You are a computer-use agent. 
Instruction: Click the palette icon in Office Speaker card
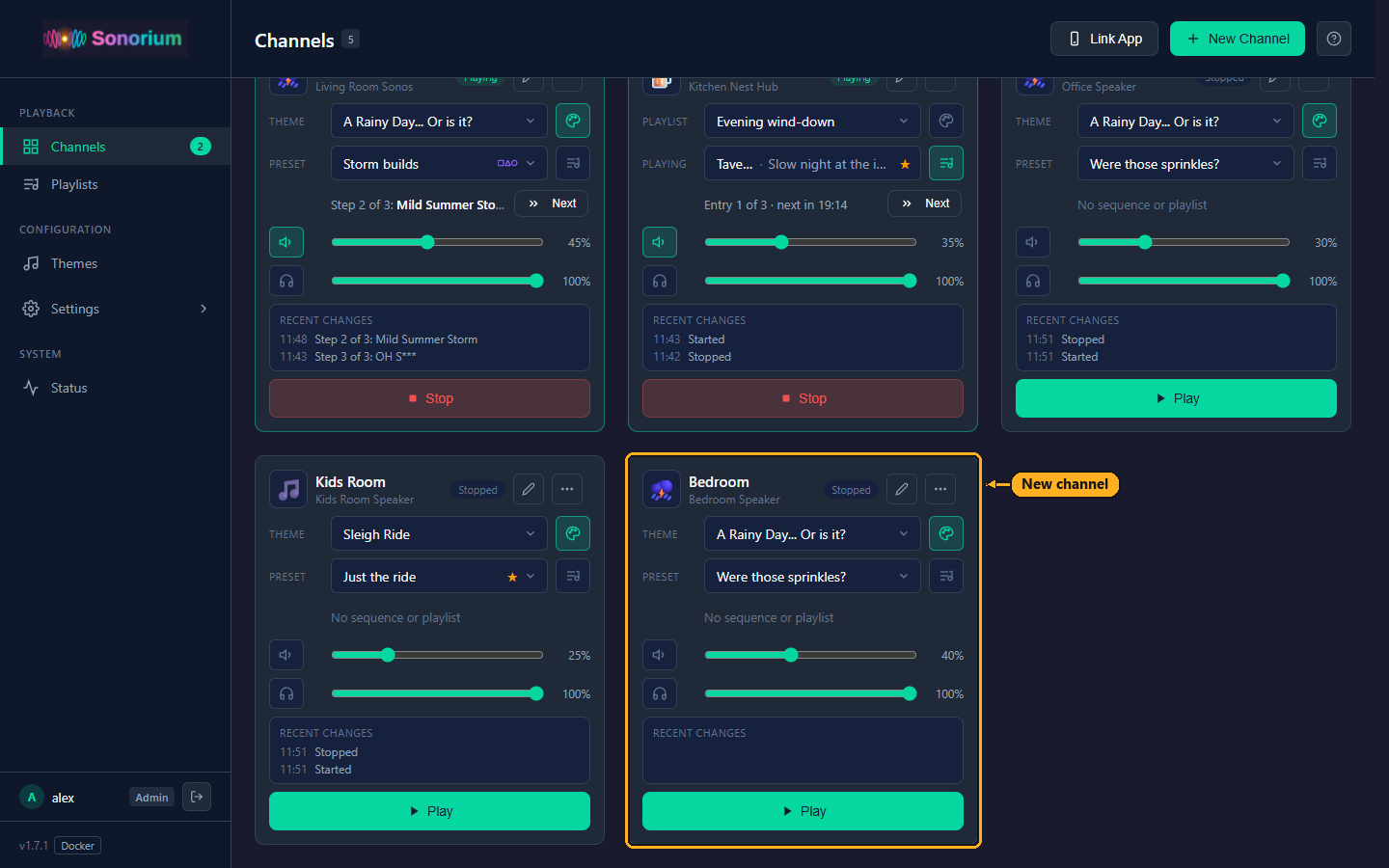point(1320,121)
